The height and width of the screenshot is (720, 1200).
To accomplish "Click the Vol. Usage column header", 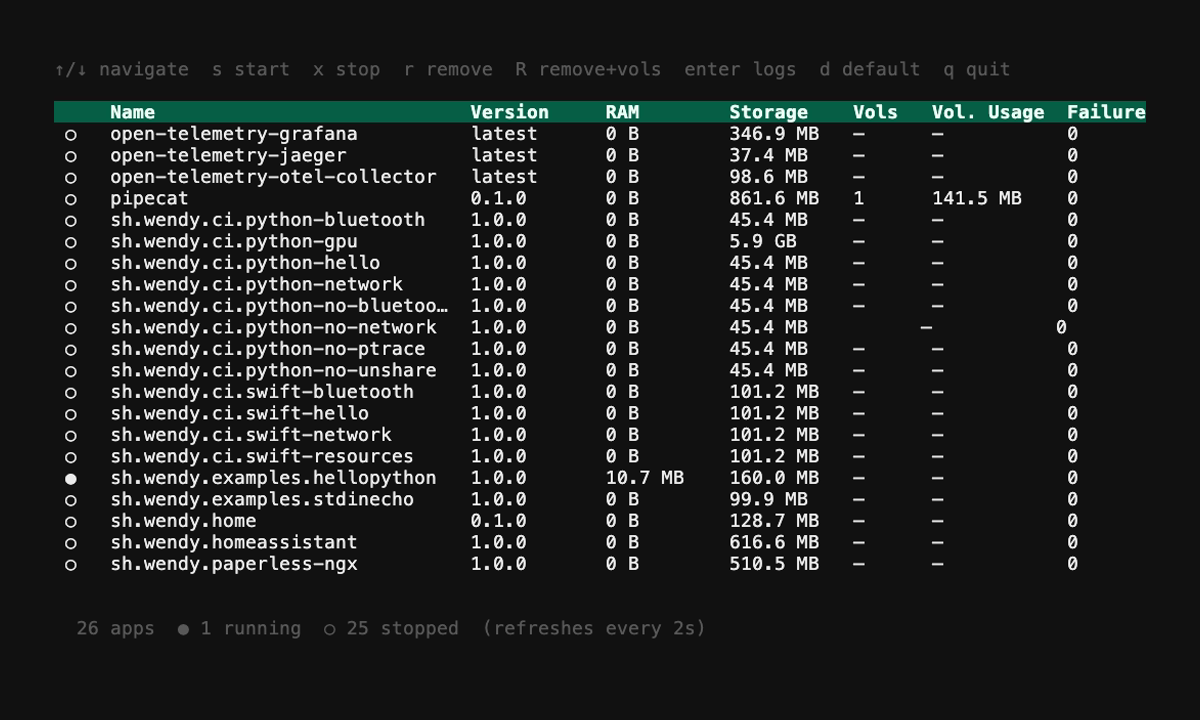I will click(x=988, y=112).
